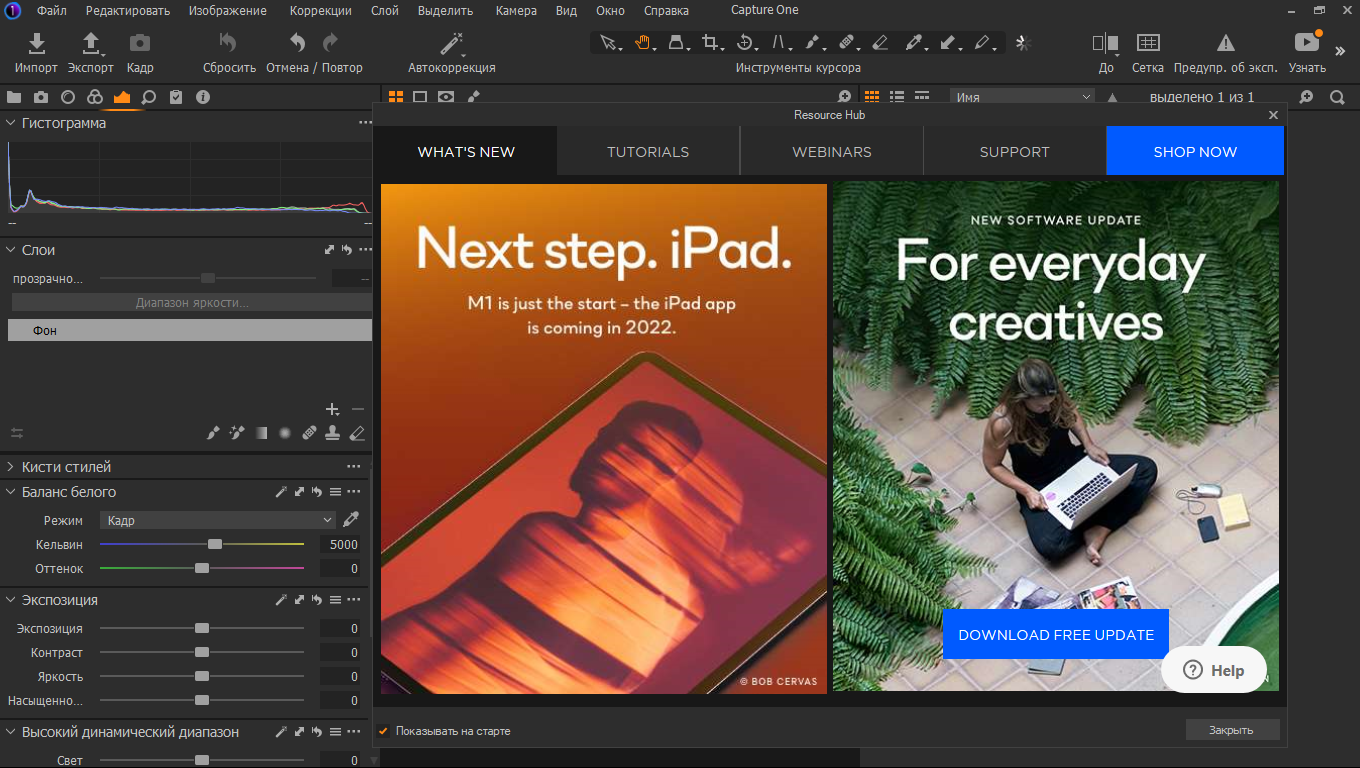This screenshot has height=768, width=1360.
Task: Click the Контраст slider handle
Action: pyautogui.click(x=202, y=652)
